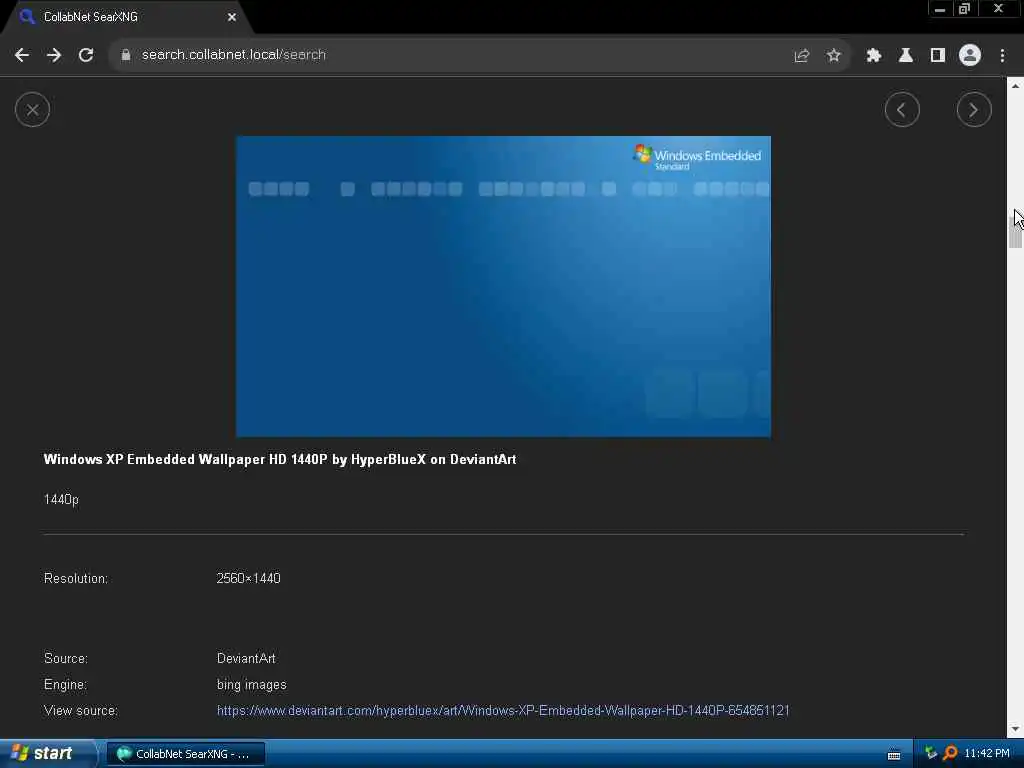
Task: Open the deviantart.com source link
Action: pyautogui.click(x=503, y=711)
